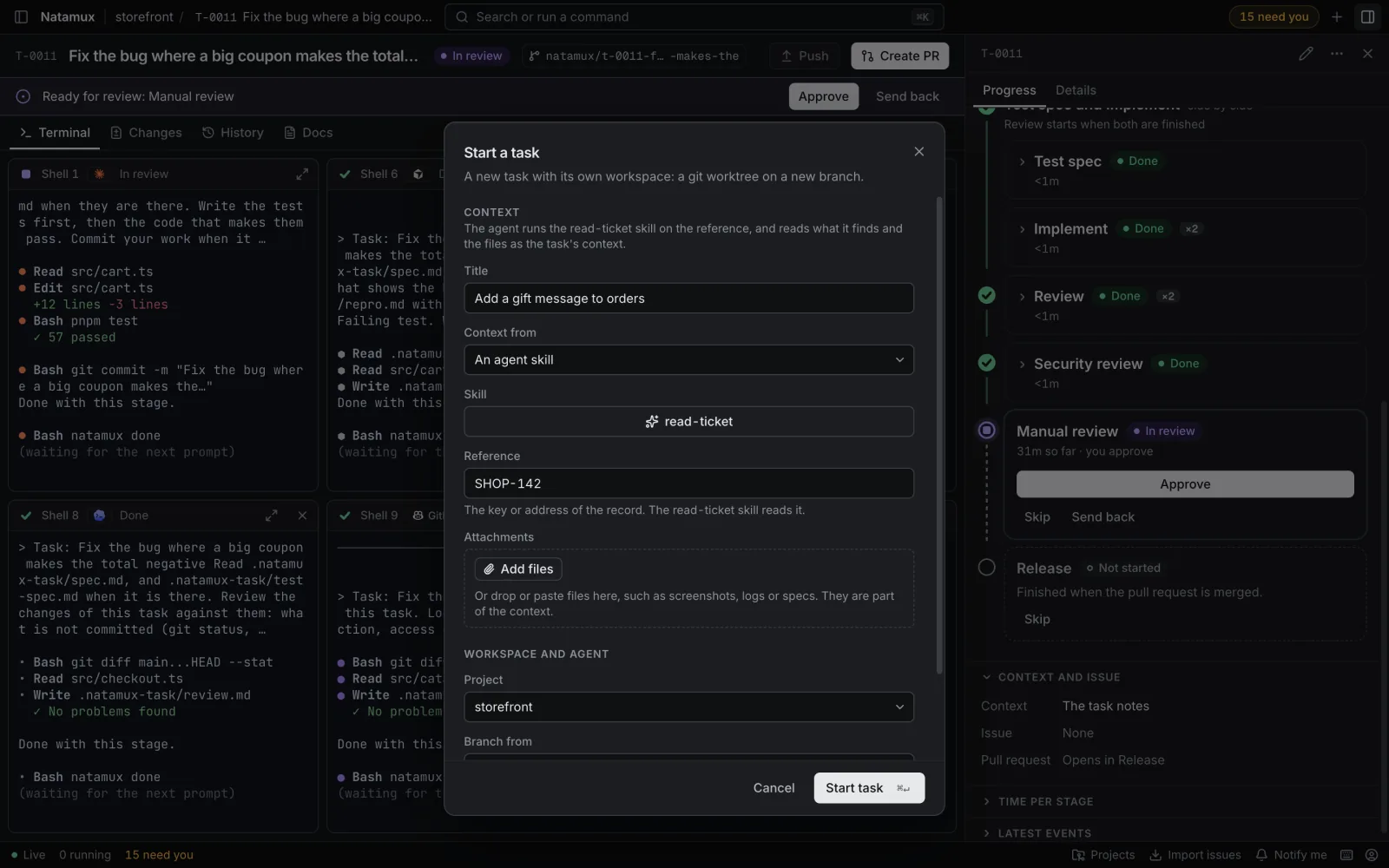The width and height of the screenshot is (1389, 868).
Task: Click Send back in the review bar
Action: tap(907, 96)
